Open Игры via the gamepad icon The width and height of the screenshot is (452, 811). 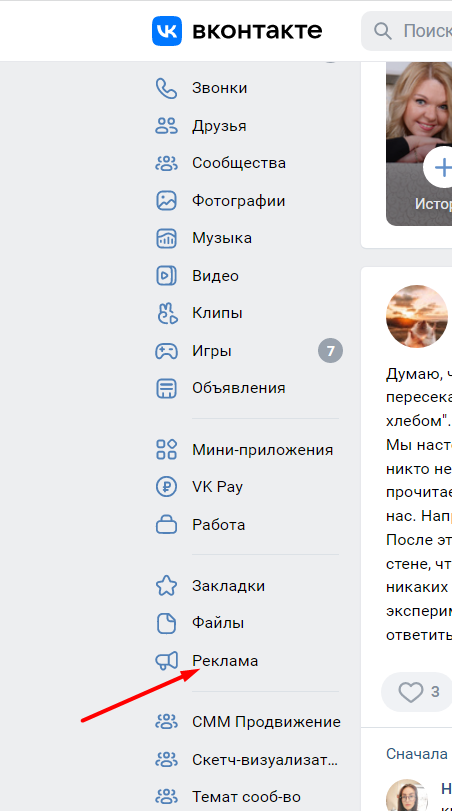(167, 351)
